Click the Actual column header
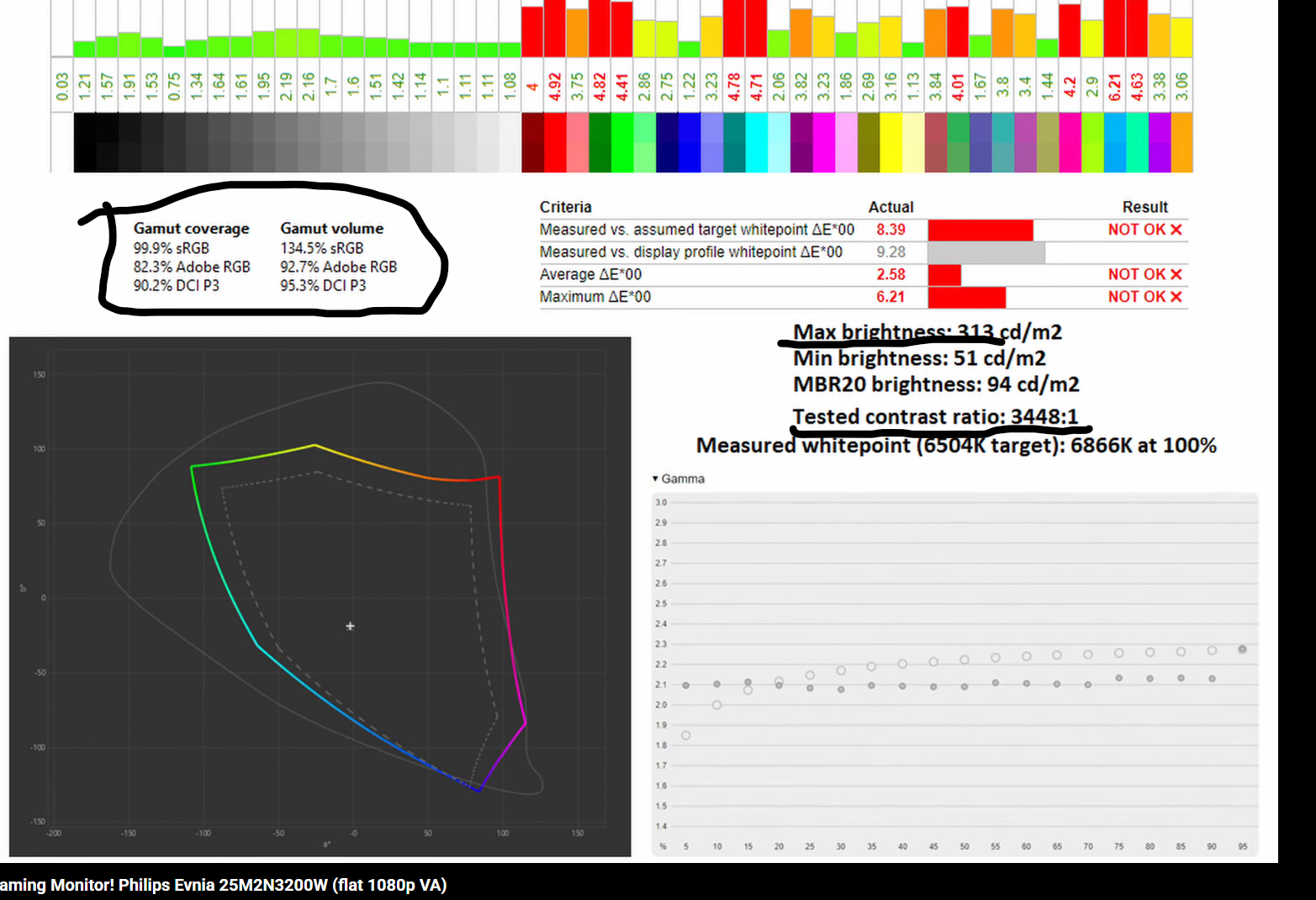Screen dimensions: 1316x900 [x=891, y=207]
